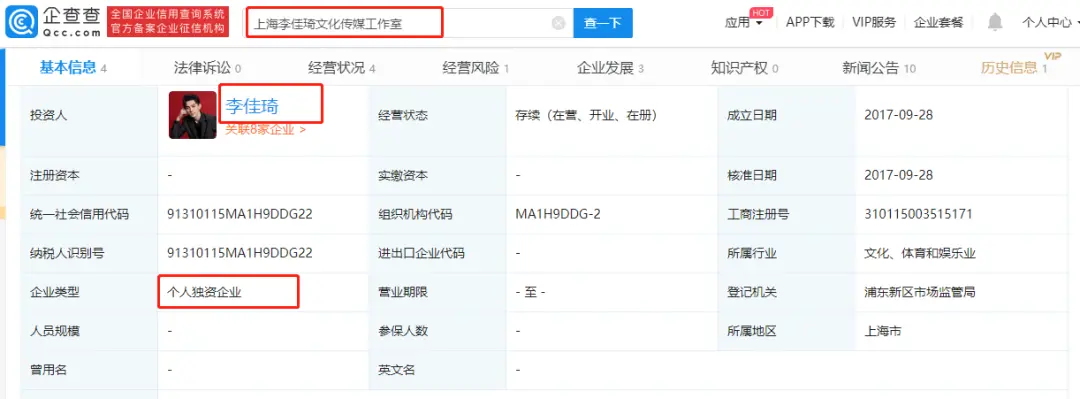
Task: Switch to the 法律诉讼 tab
Action: click(207, 68)
